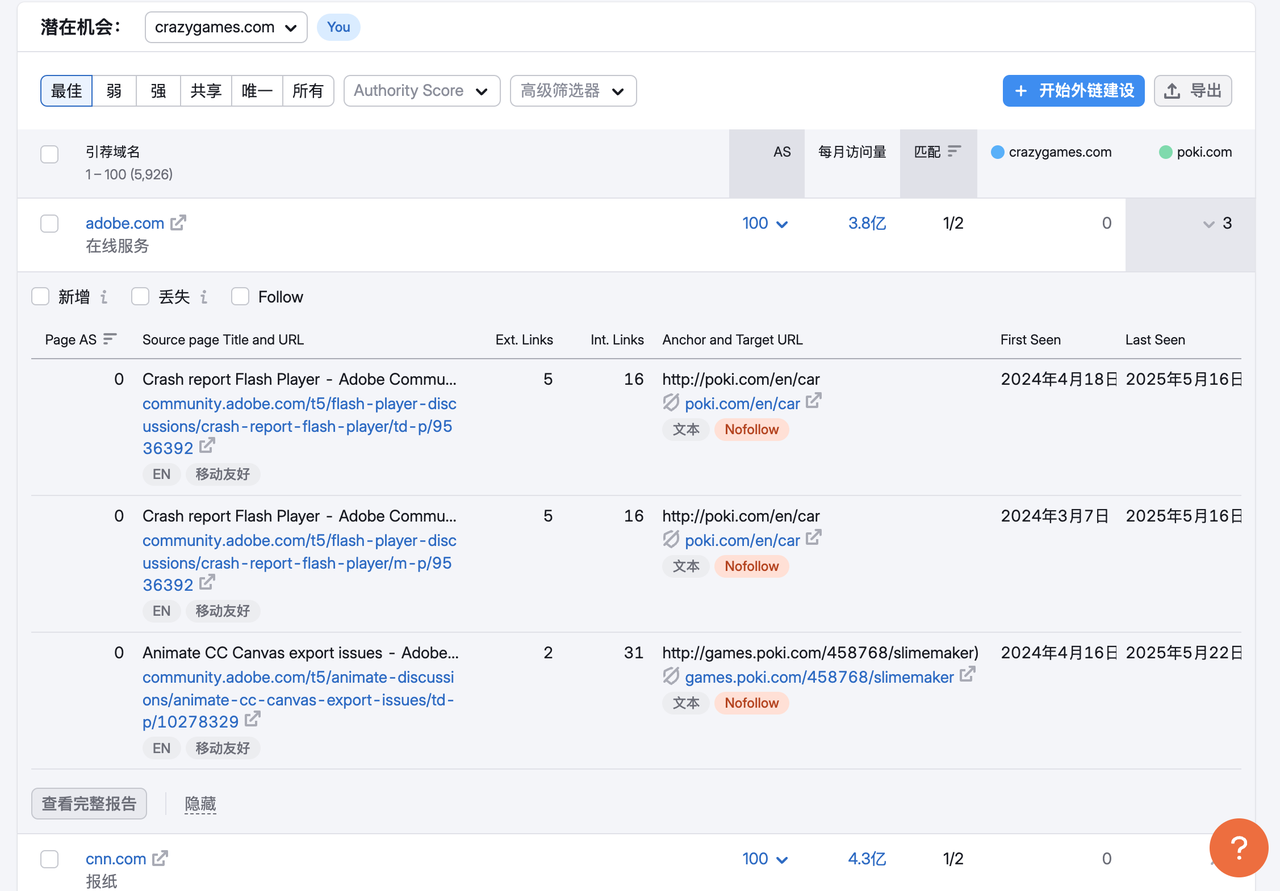The height and width of the screenshot is (891, 1280).
Task: Open the Authority Score filter dropdown
Action: coord(421,91)
